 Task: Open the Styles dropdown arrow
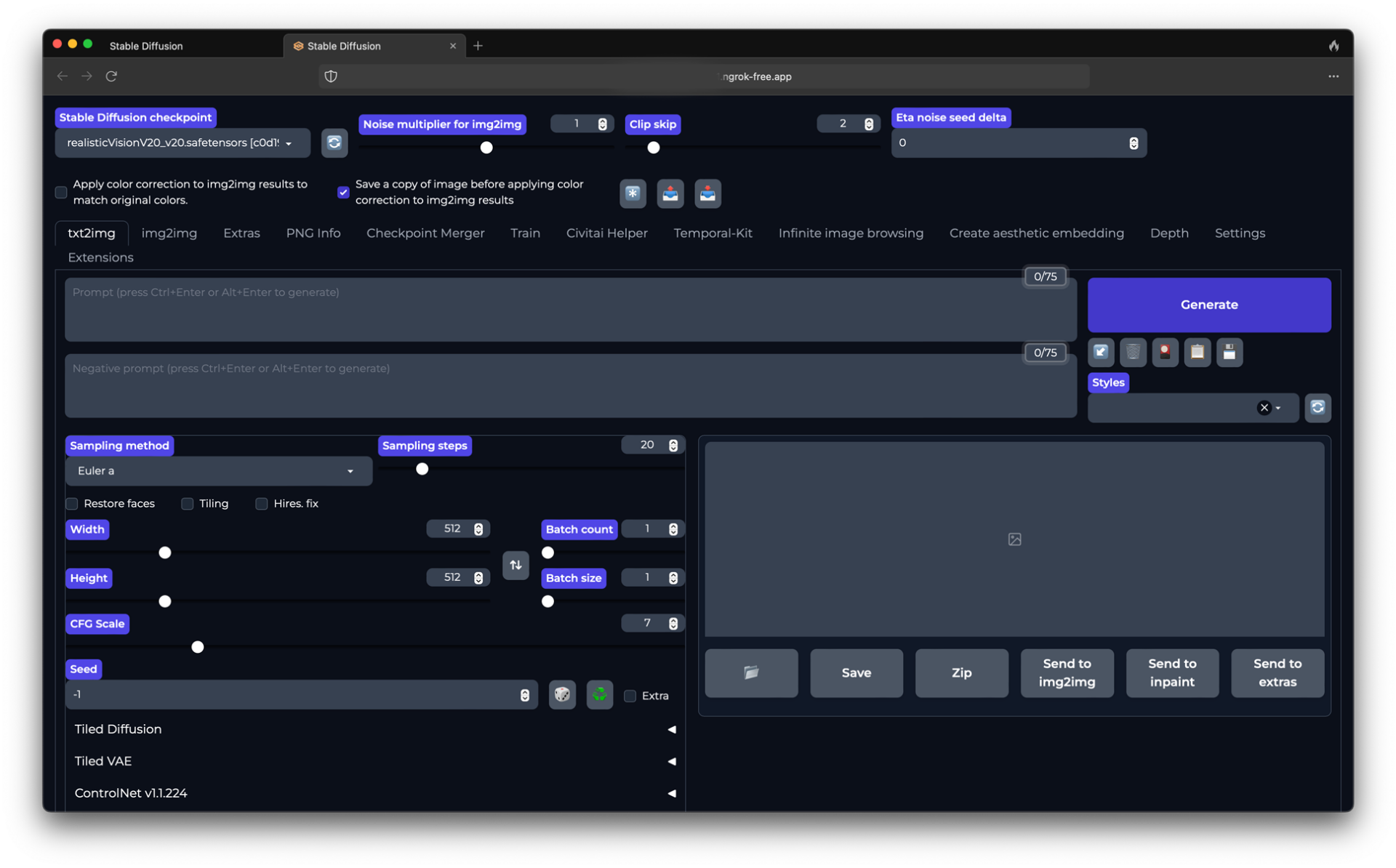1278,408
